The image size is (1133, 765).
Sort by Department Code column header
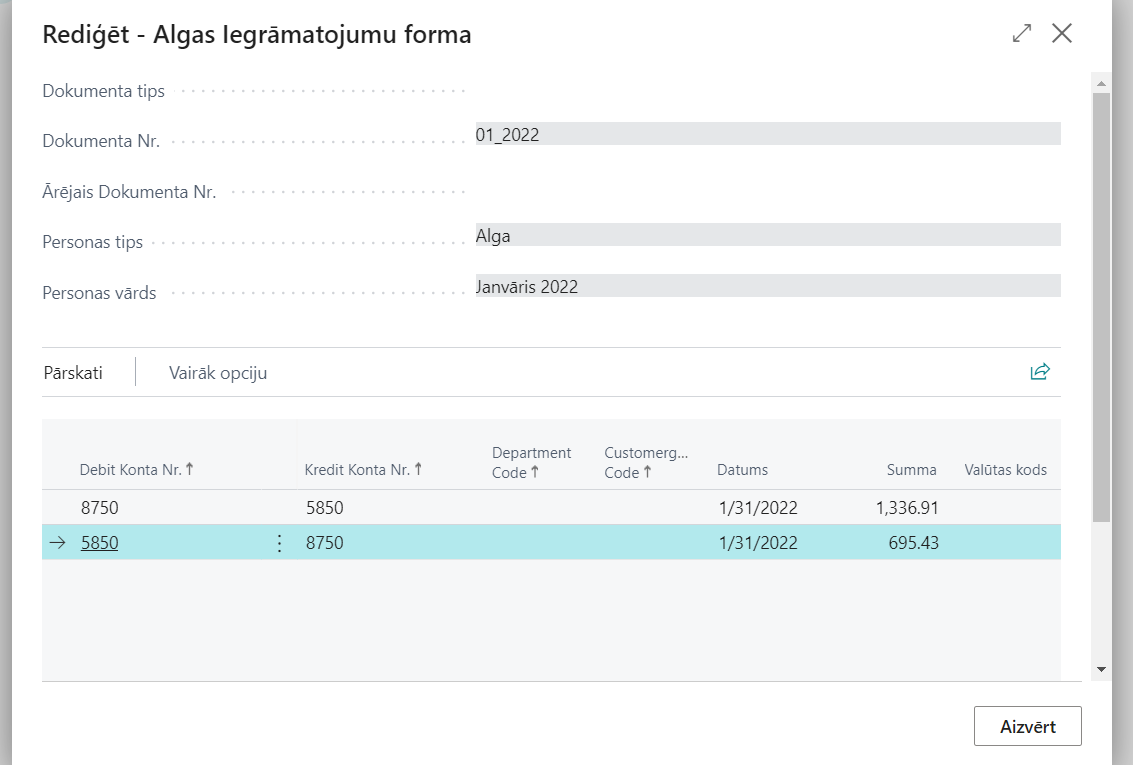(x=531, y=463)
